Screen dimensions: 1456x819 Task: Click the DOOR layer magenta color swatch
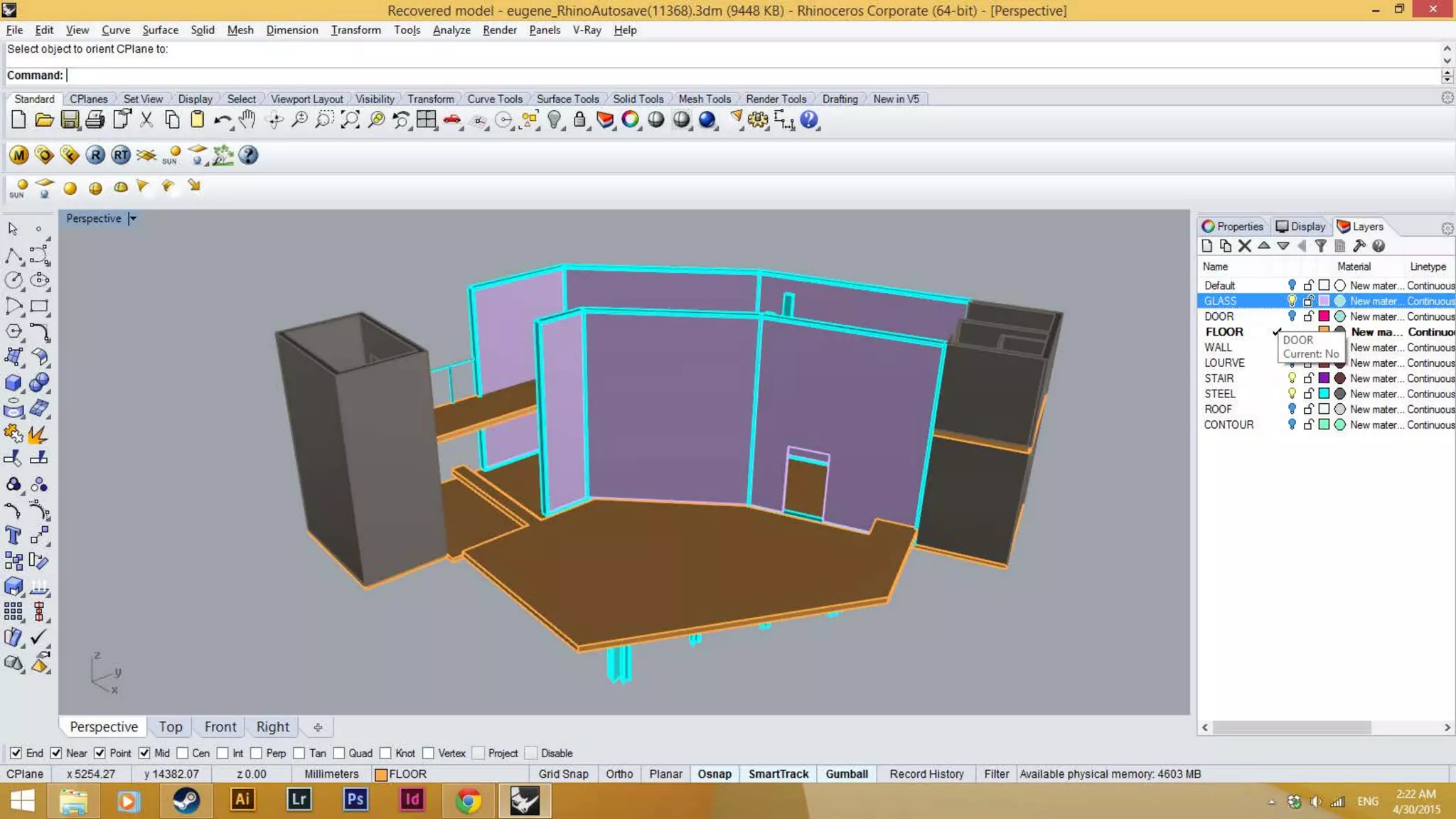tap(1323, 316)
